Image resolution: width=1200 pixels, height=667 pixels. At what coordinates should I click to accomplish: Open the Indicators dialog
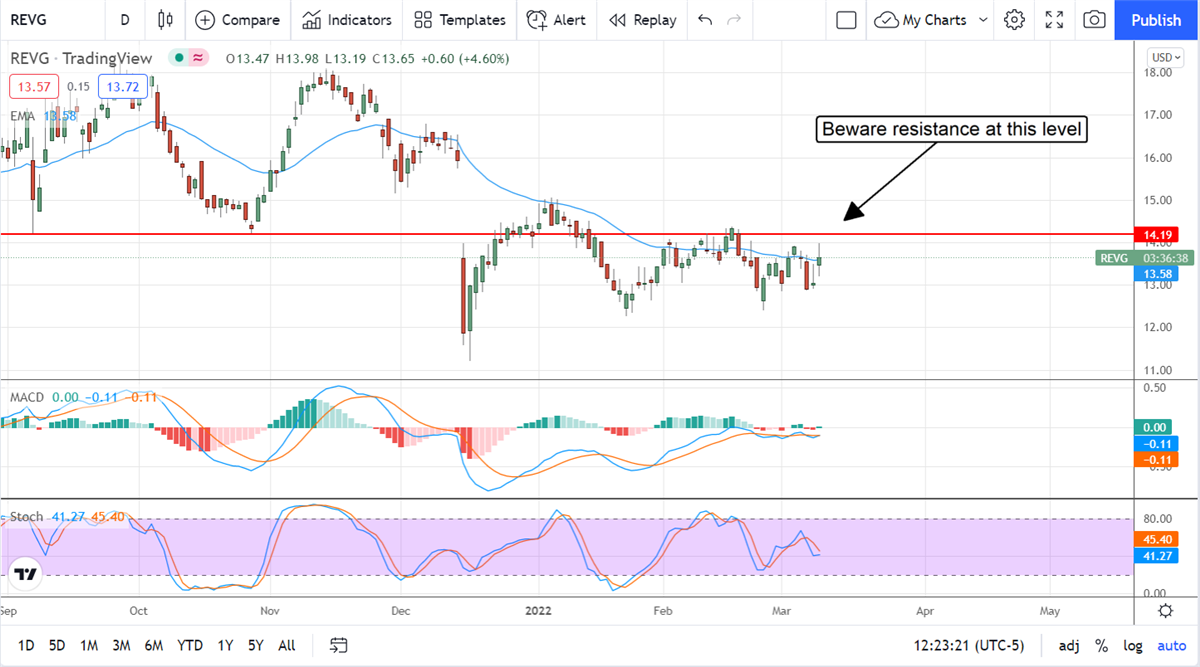(347, 20)
